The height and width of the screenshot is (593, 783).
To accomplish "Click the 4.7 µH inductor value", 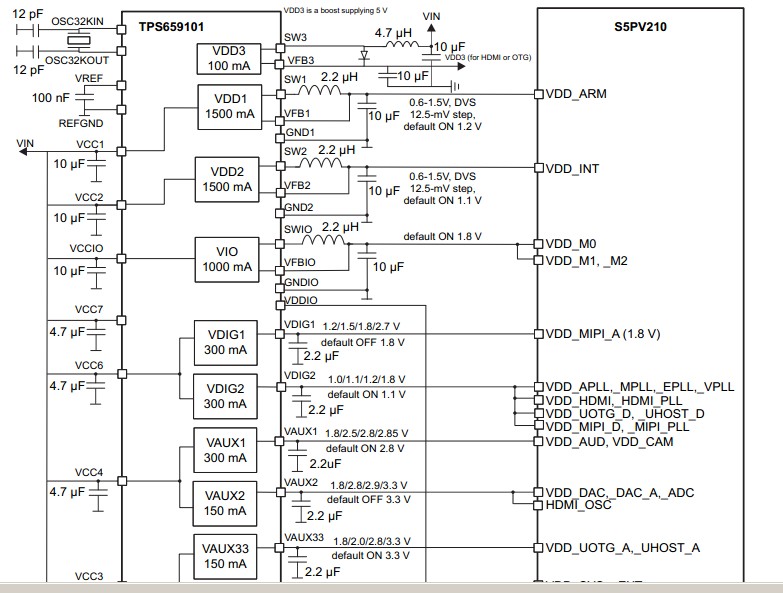I will (x=393, y=33).
